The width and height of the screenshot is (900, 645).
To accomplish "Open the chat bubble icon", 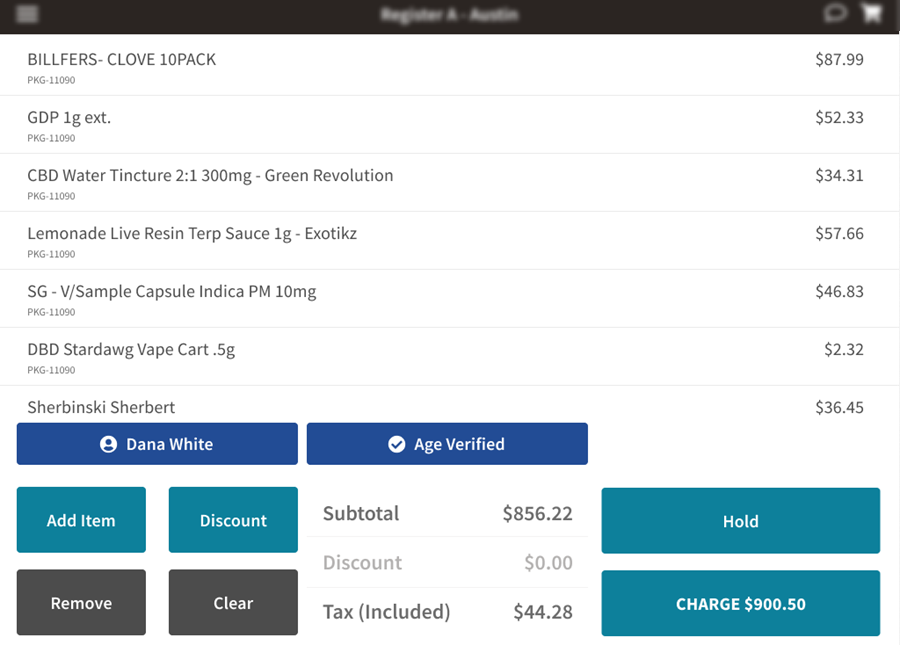I will pyautogui.click(x=835, y=13).
